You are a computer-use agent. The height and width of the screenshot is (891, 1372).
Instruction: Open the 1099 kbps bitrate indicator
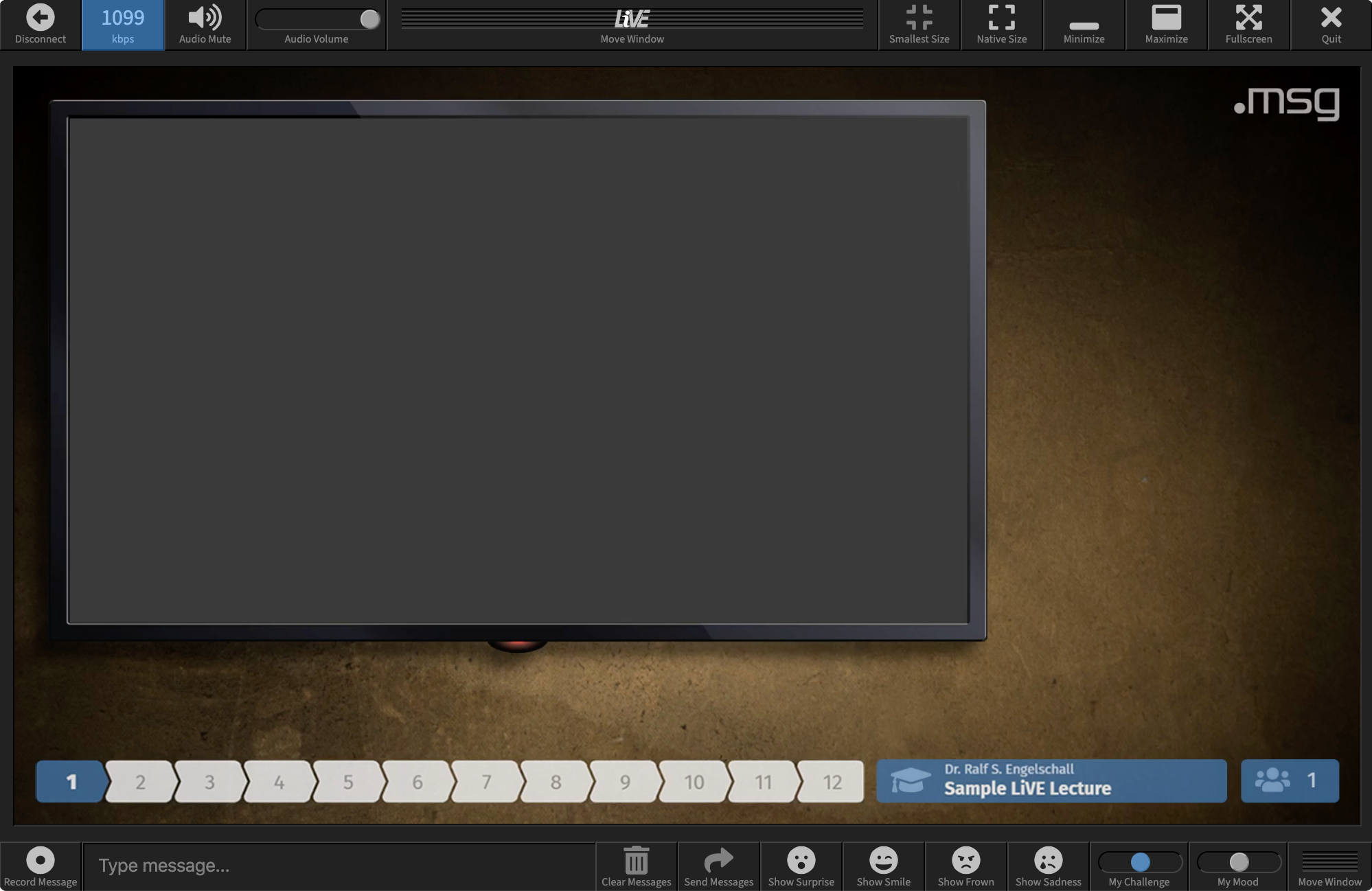(123, 25)
